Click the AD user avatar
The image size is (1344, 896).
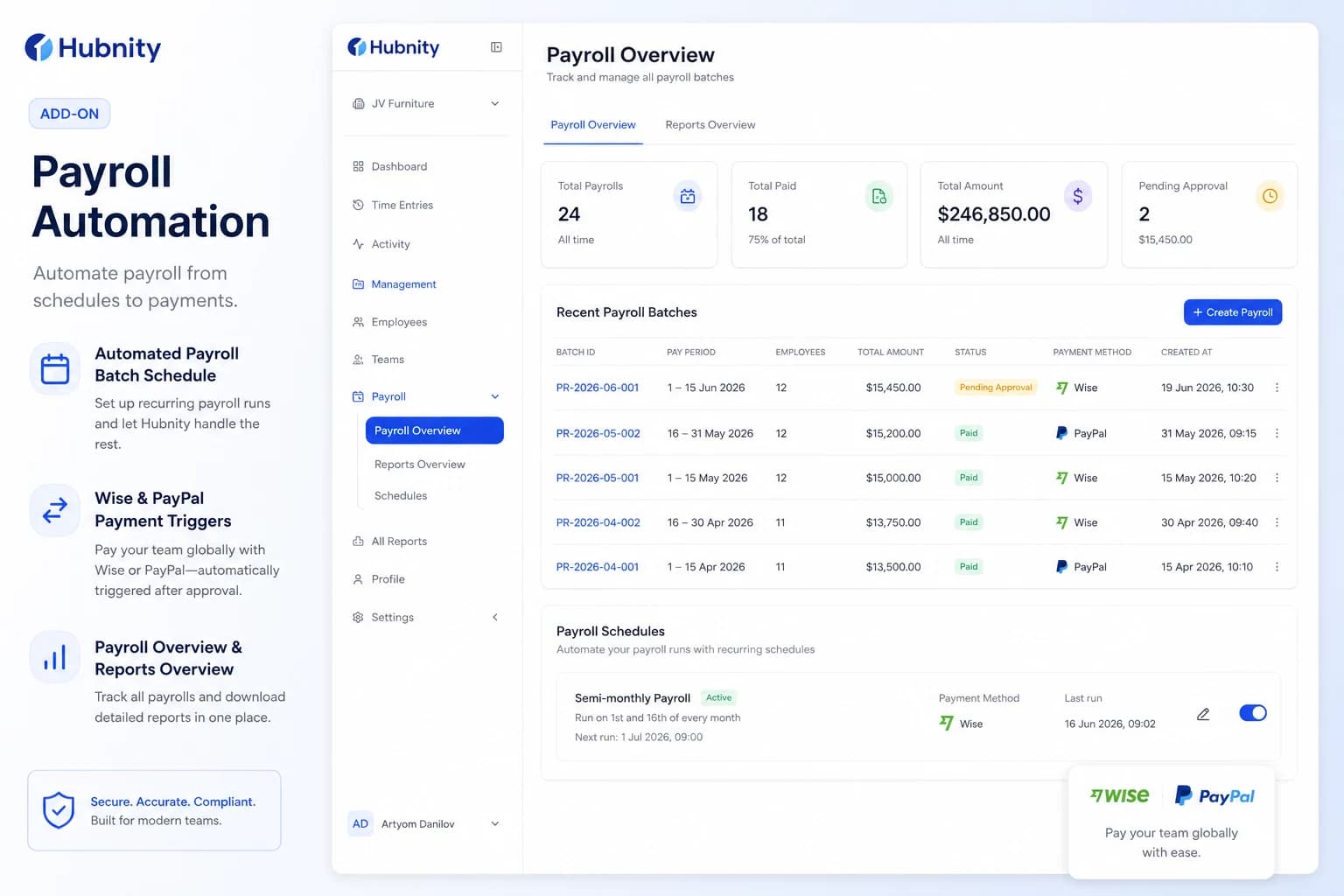[360, 823]
